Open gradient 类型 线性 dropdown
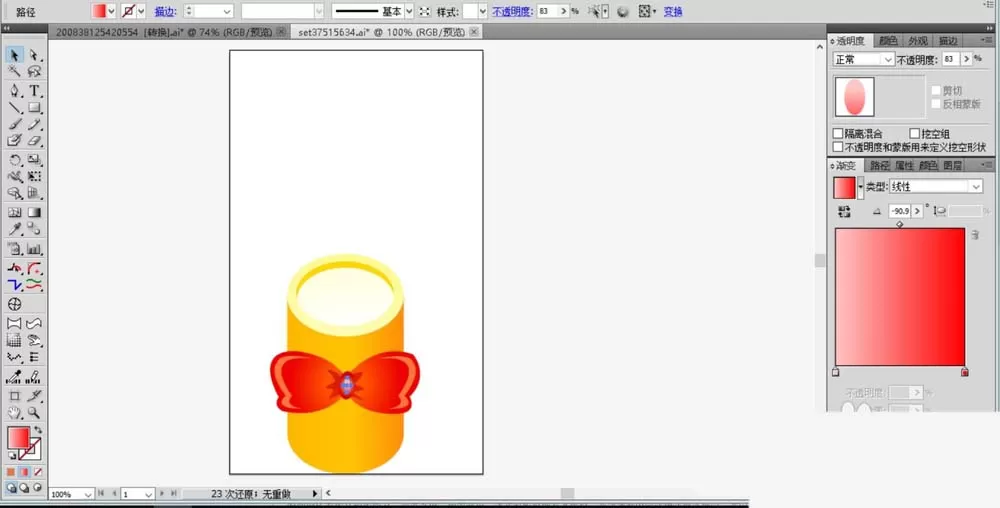 [936, 187]
